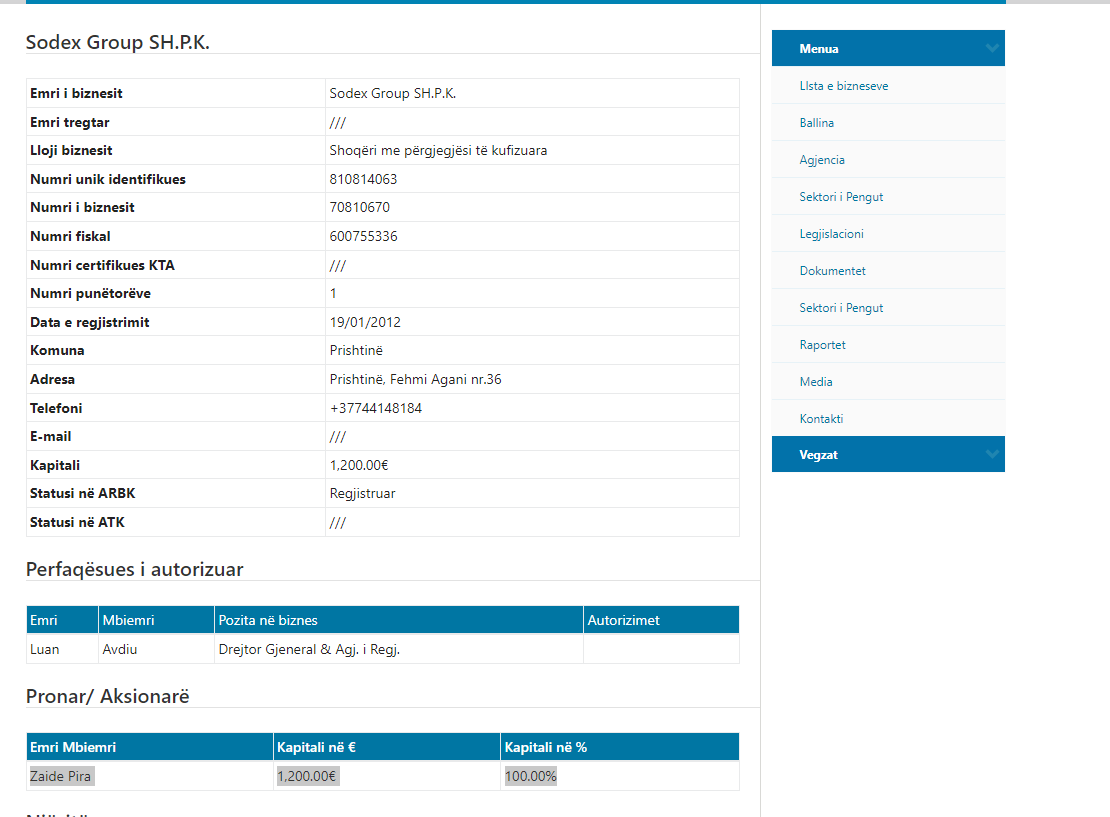Click the fiscal number 600755336
1110x817 pixels.
click(x=363, y=236)
